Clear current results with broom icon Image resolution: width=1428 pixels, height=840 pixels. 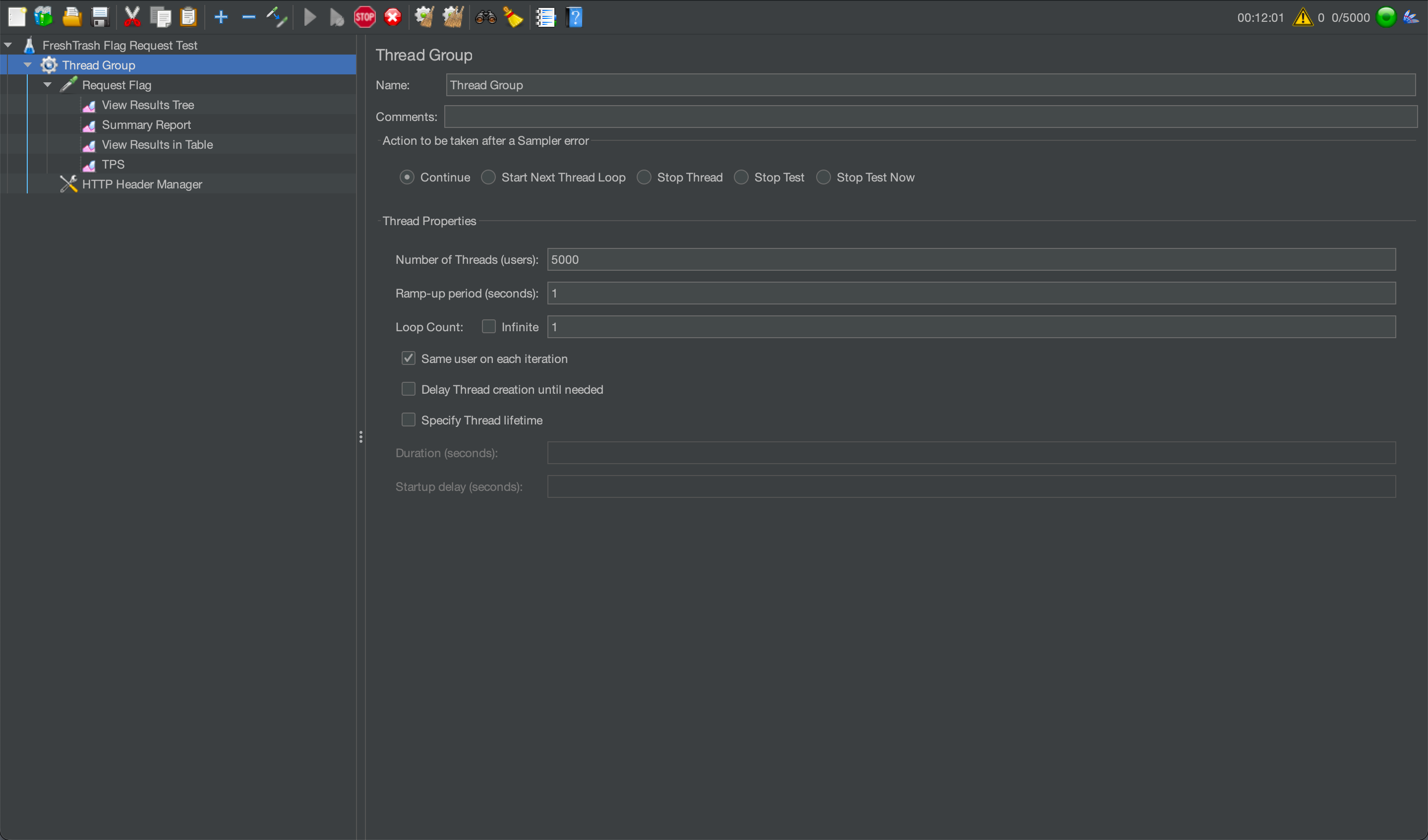point(424,17)
